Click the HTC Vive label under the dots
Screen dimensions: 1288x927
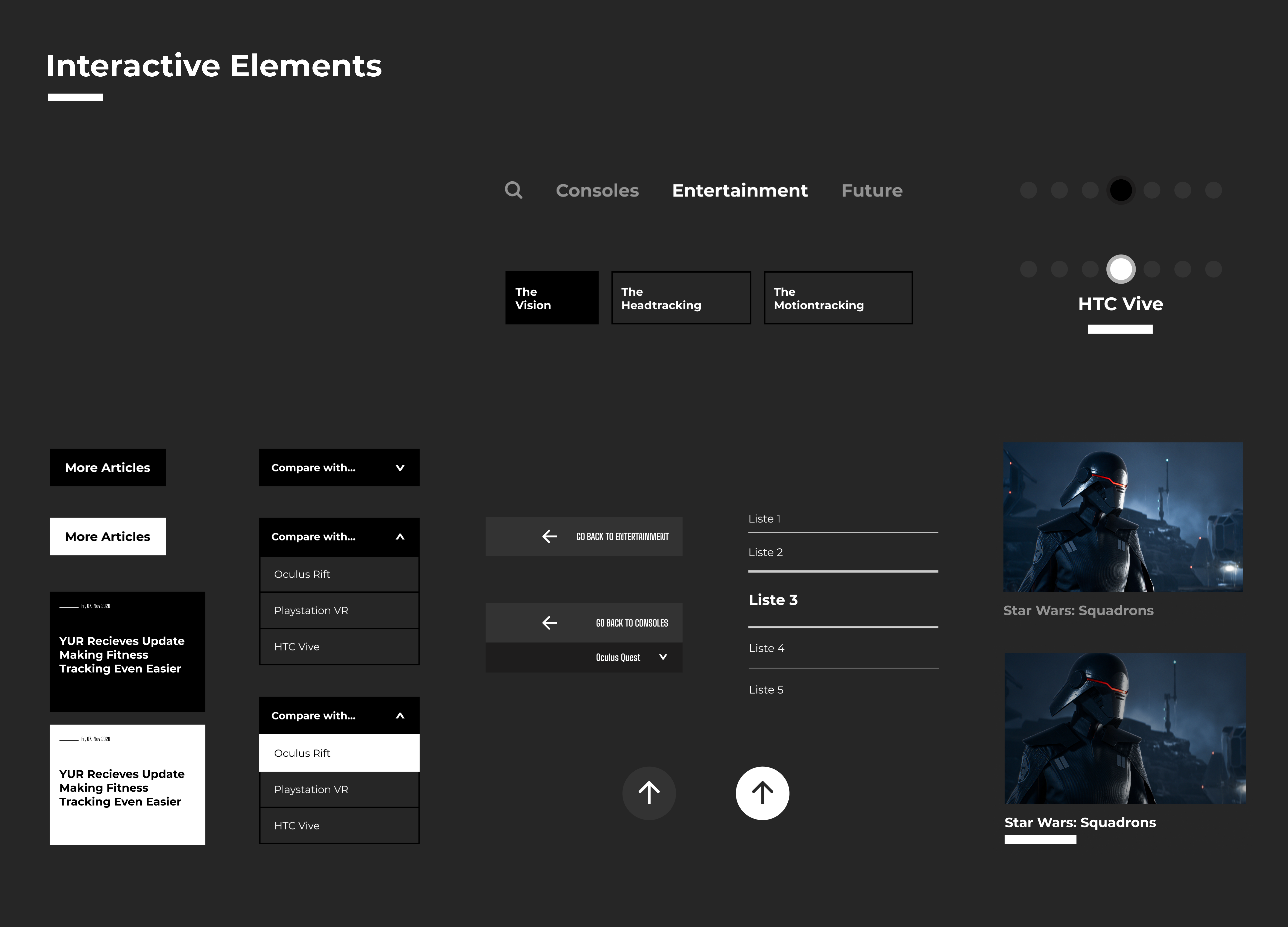1121,304
